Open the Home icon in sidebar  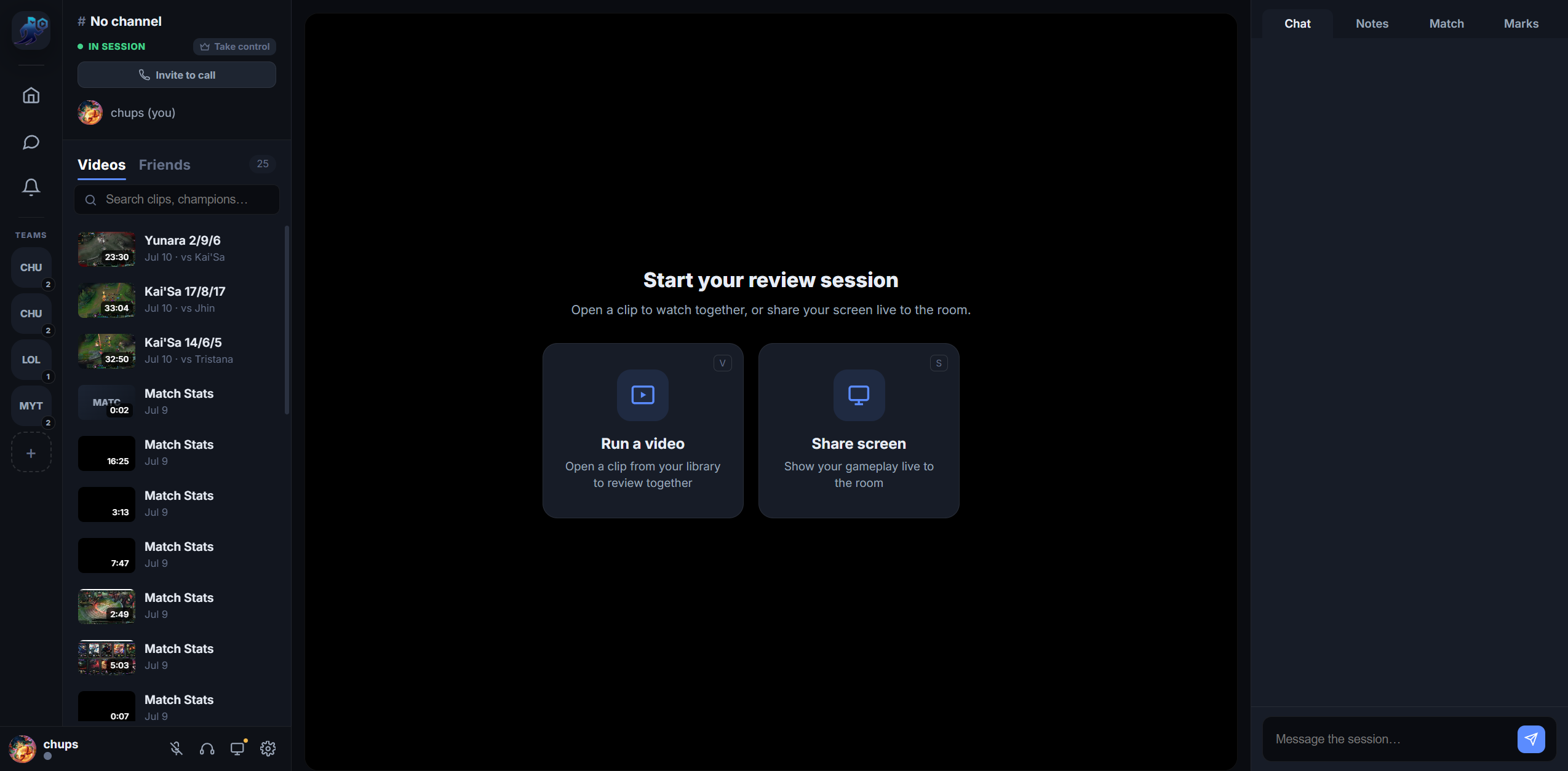(31, 95)
